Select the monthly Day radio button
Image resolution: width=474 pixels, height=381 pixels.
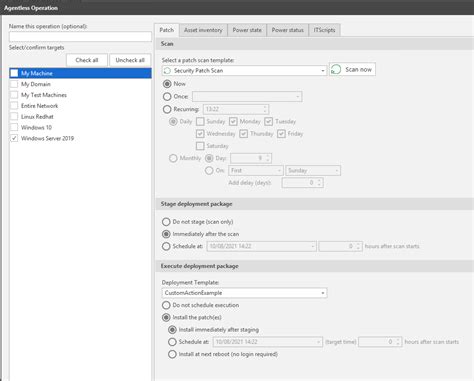[x=209, y=158]
